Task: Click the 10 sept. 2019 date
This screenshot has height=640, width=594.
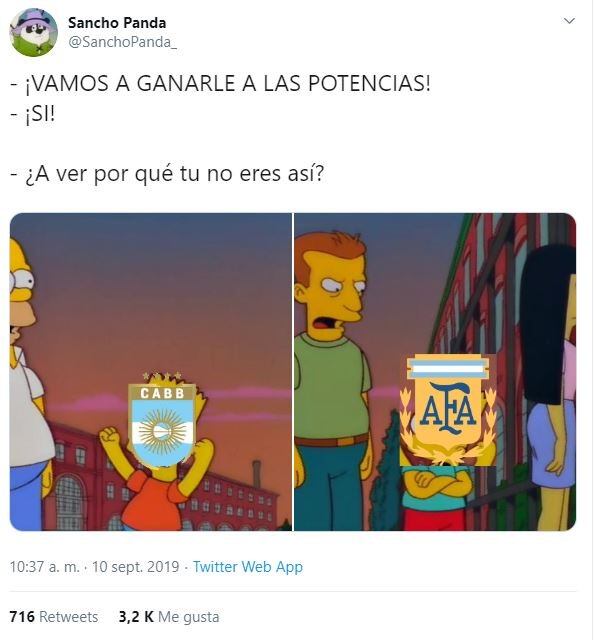Action: pyautogui.click(x=136, y=567)
